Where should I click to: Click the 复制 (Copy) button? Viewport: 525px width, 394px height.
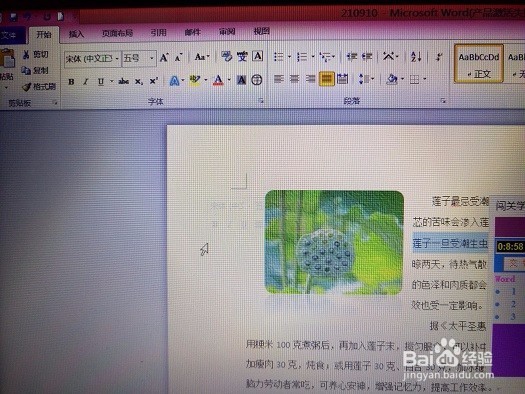35,71
